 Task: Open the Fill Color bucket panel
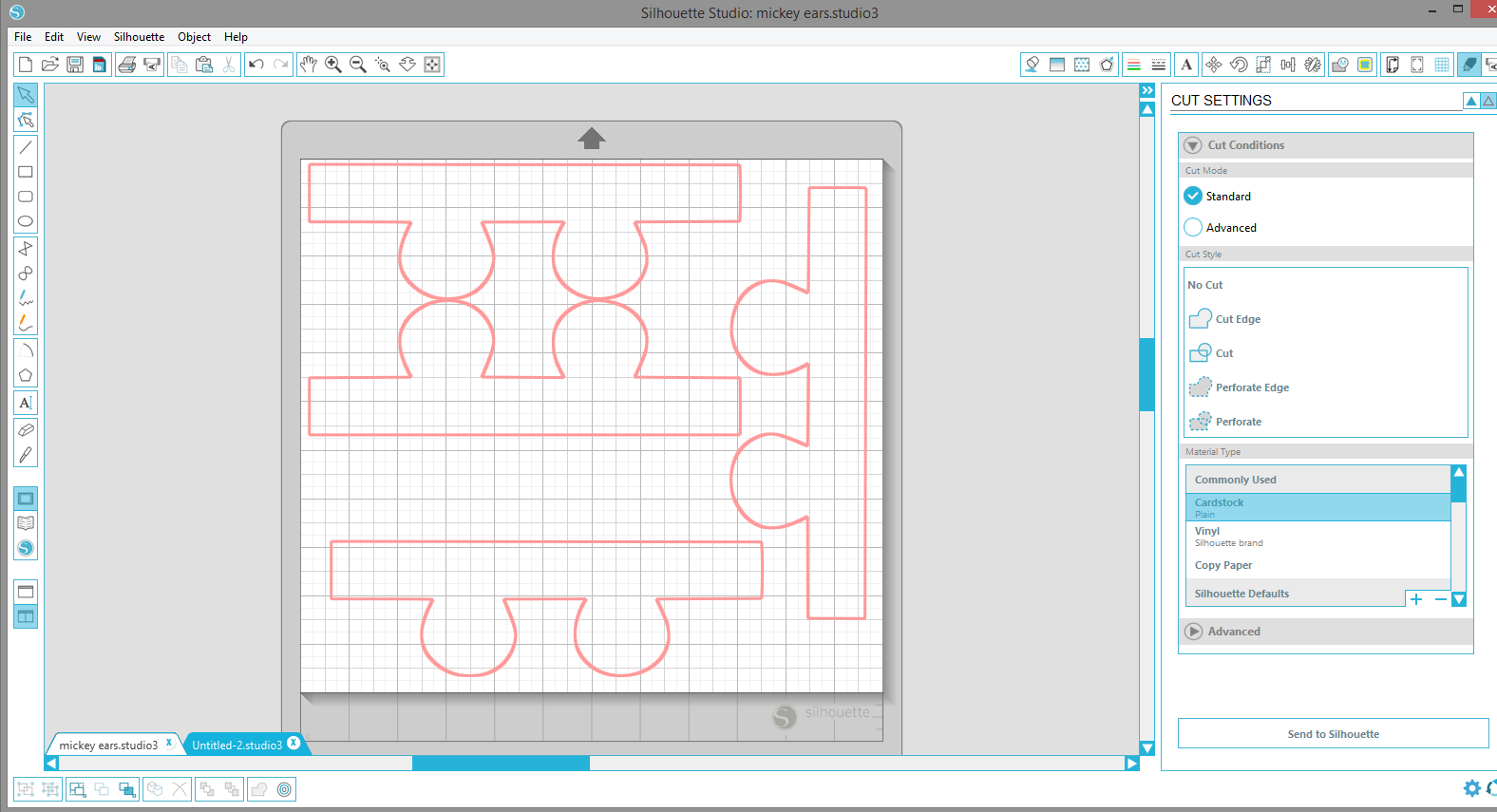(x=1032, y=65)
